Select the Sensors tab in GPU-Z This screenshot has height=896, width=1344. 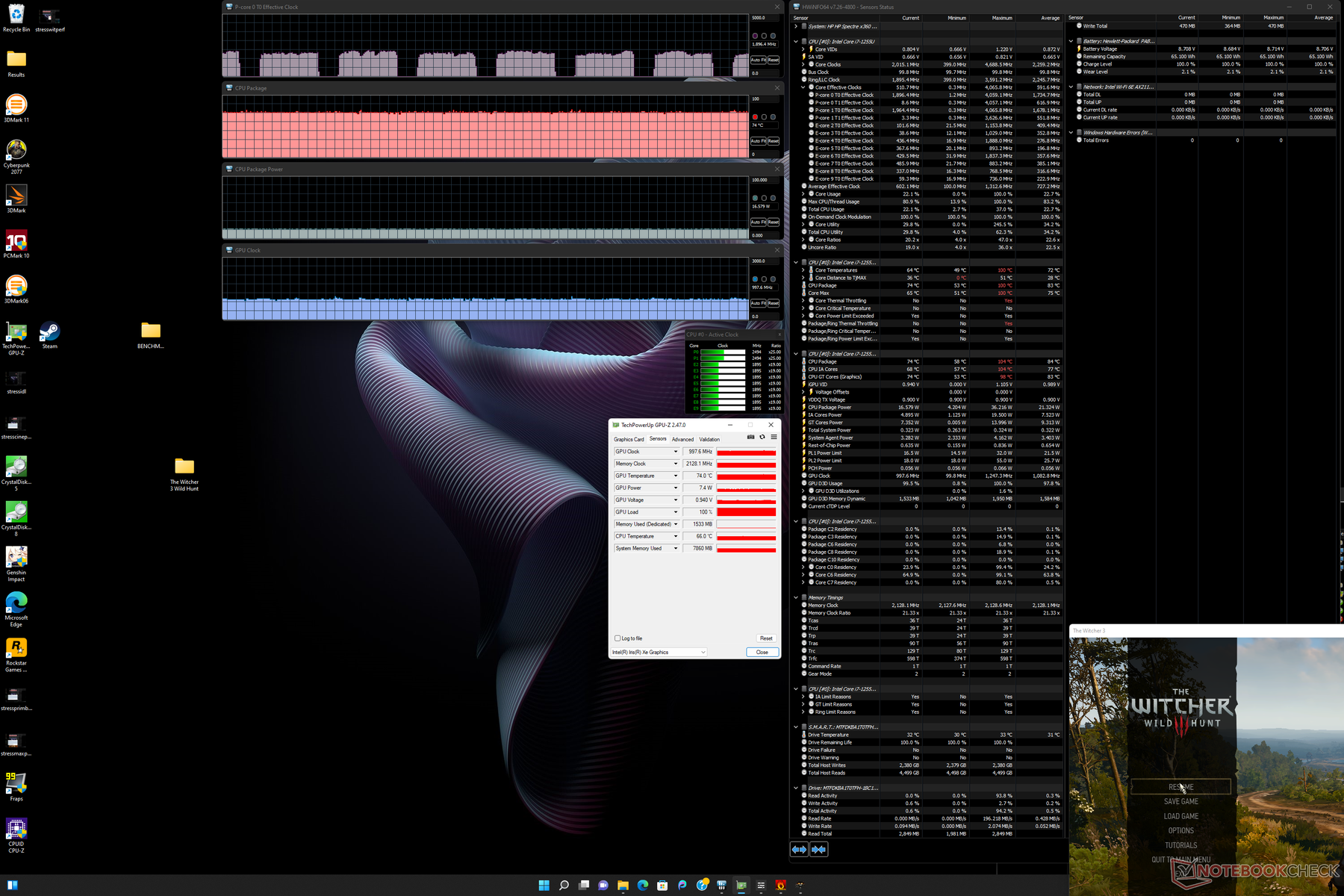point(658,439)
